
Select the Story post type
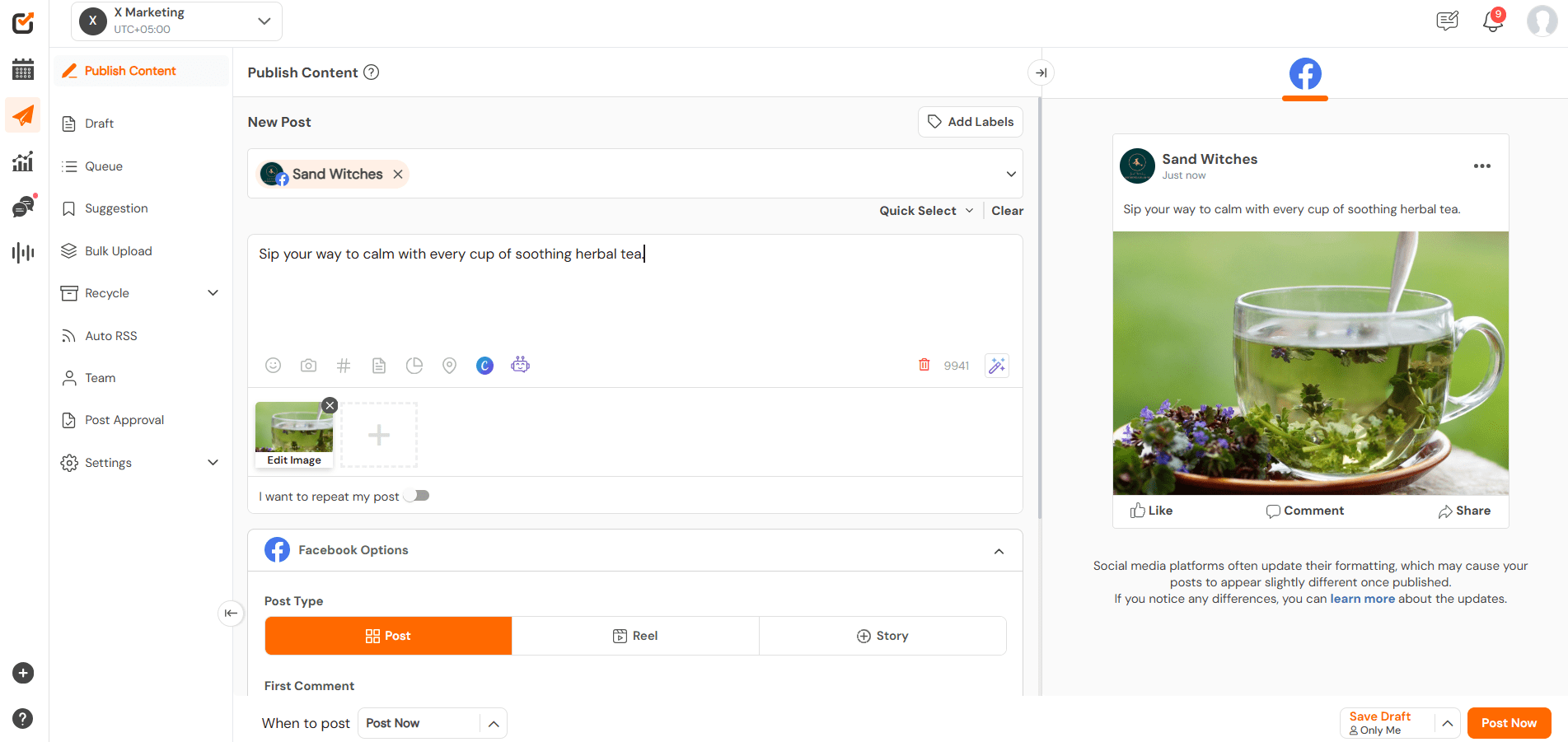point(882,635)
